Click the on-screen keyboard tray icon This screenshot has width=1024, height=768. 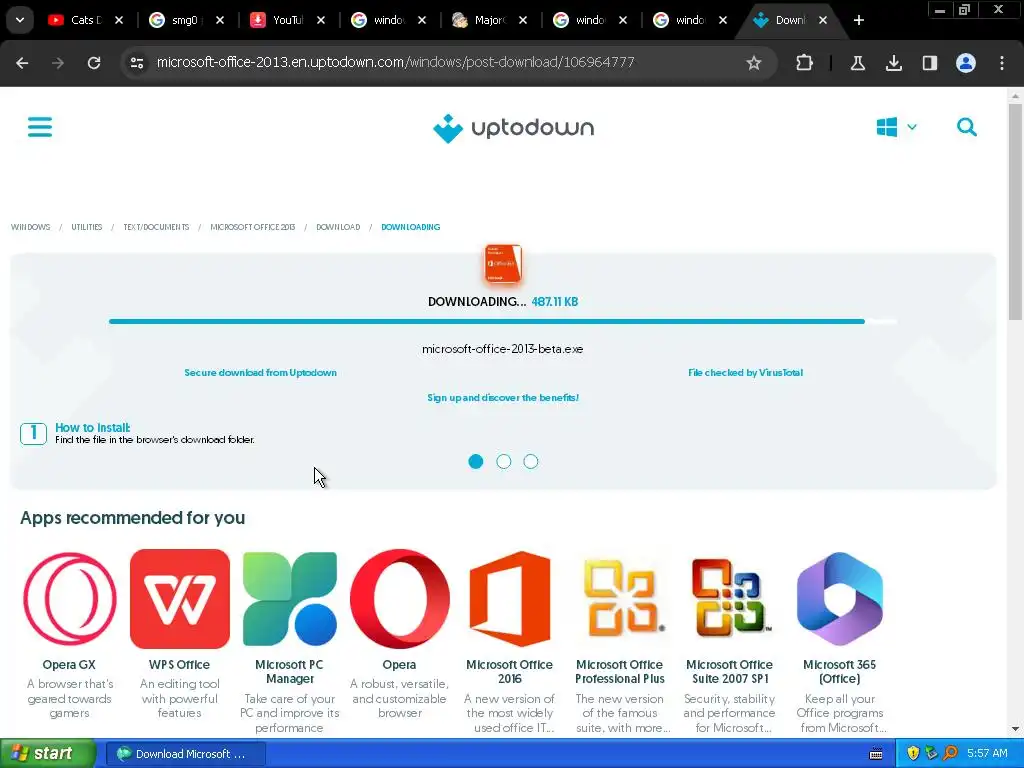point(876,754)
